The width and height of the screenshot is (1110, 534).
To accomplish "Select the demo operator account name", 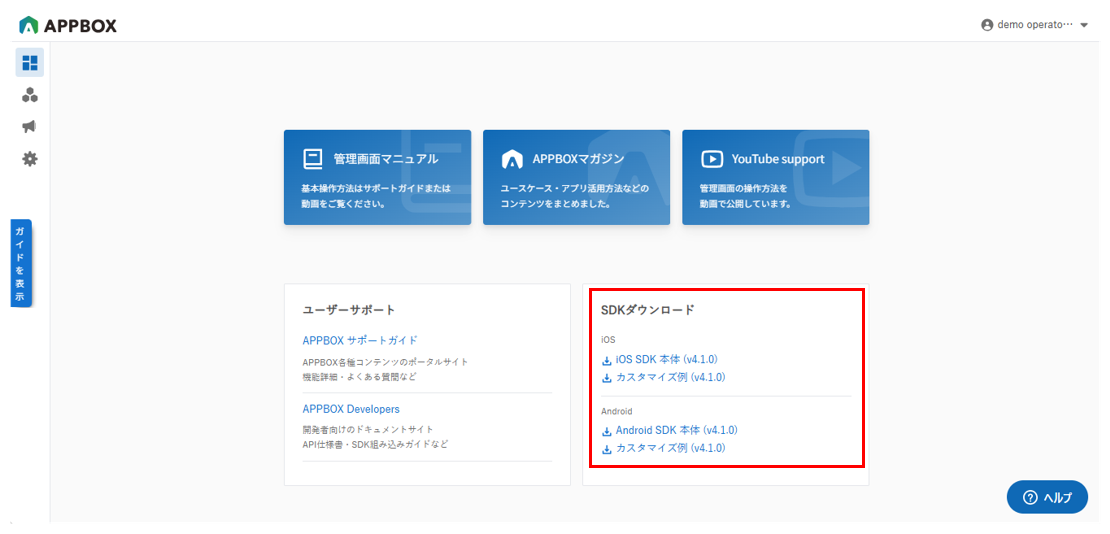I will 1035,25.
